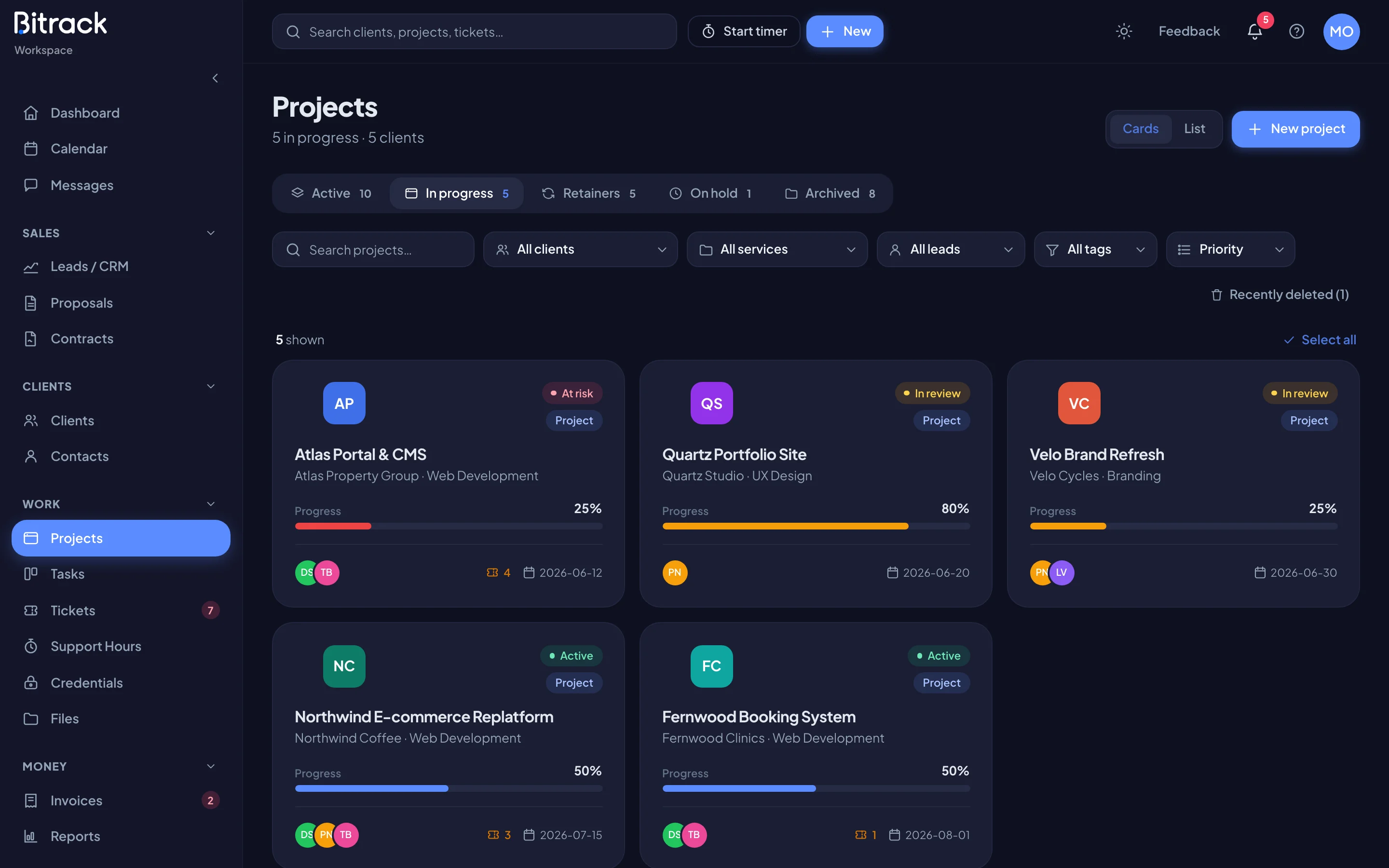Screen dimensions: 1389x868
Task: Switch to the Retainers tab
Action: coord(589,193)
